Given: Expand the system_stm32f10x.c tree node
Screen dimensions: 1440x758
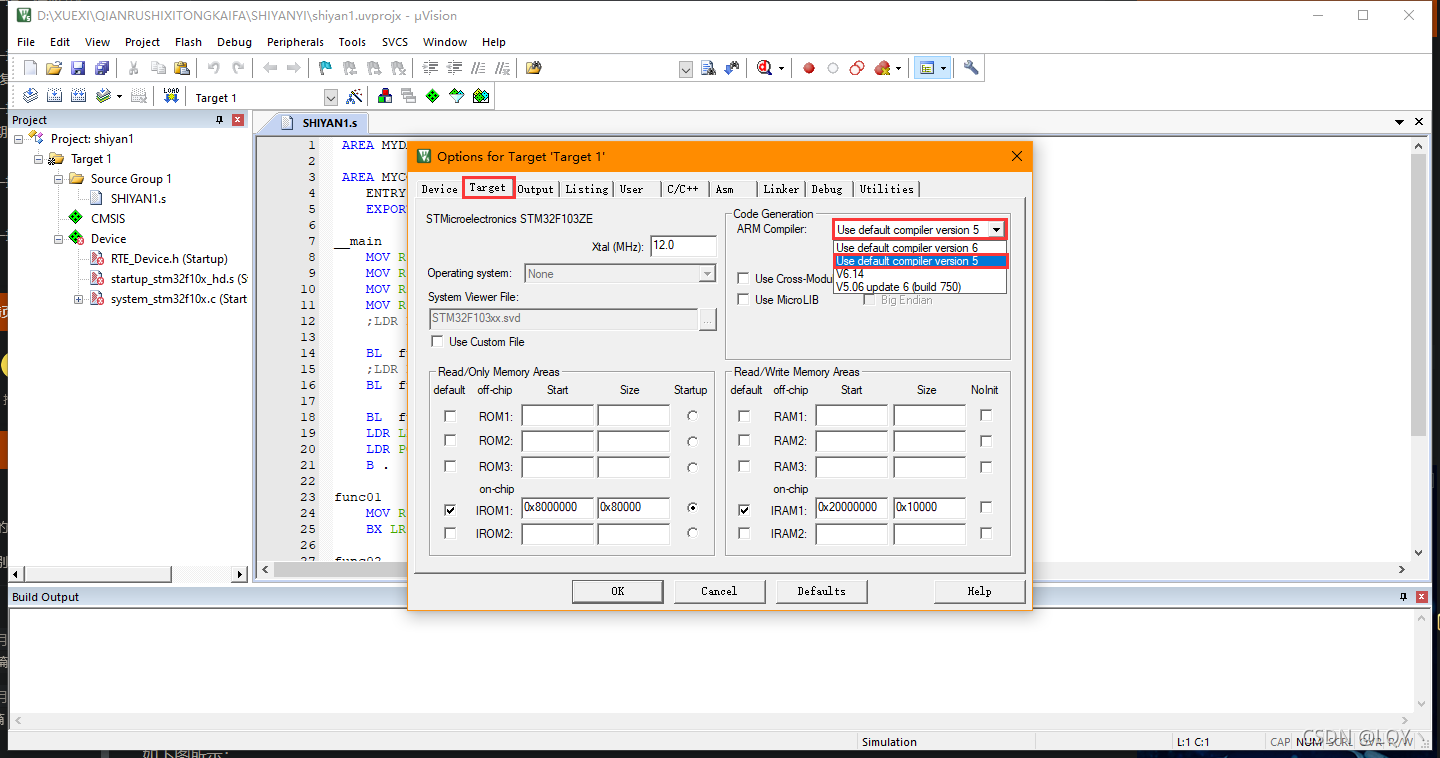Looking at the screenshot, I should coord(78,299).
